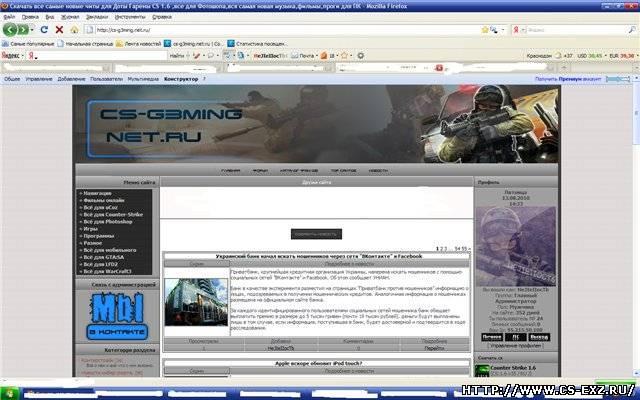
Task: Open Новости in the site navigation bar
Action: pos(378,171)
